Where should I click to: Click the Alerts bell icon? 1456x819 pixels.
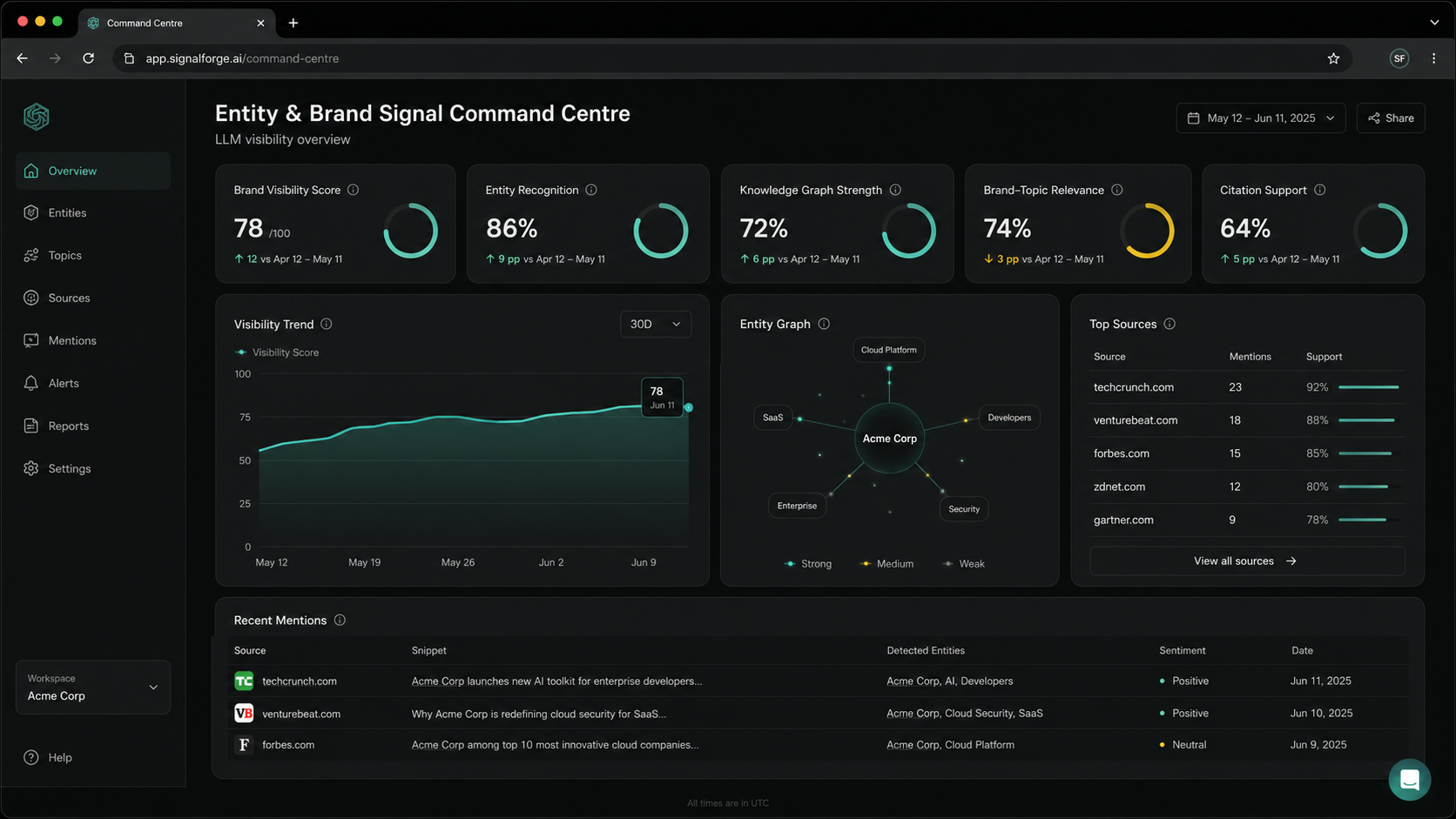31,383
